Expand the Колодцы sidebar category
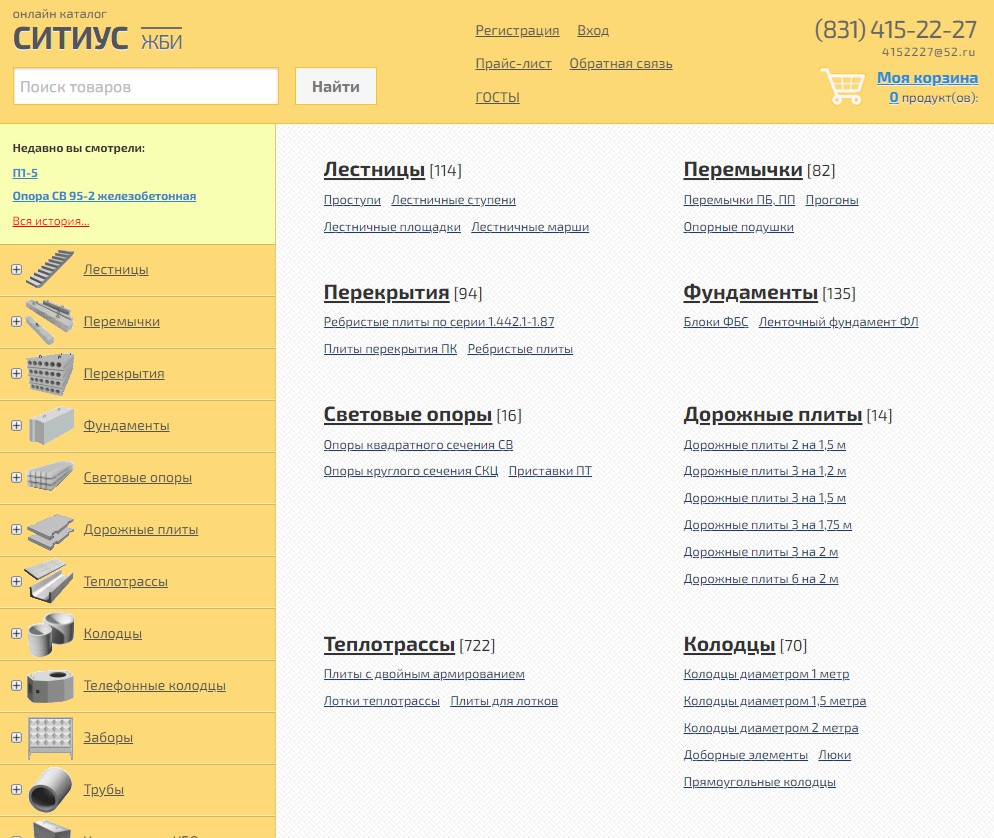Viewport: 994px width, 838px height. tap(16, 633)
